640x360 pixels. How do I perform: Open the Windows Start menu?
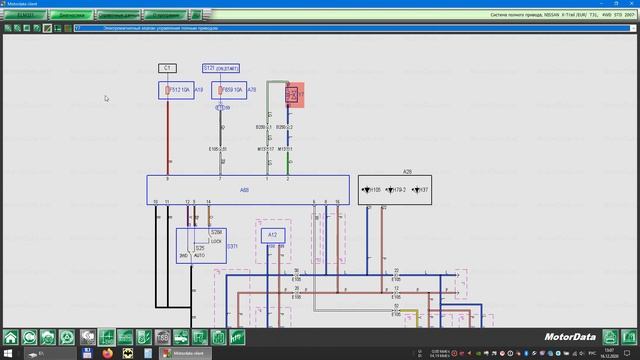pos(8,353)
